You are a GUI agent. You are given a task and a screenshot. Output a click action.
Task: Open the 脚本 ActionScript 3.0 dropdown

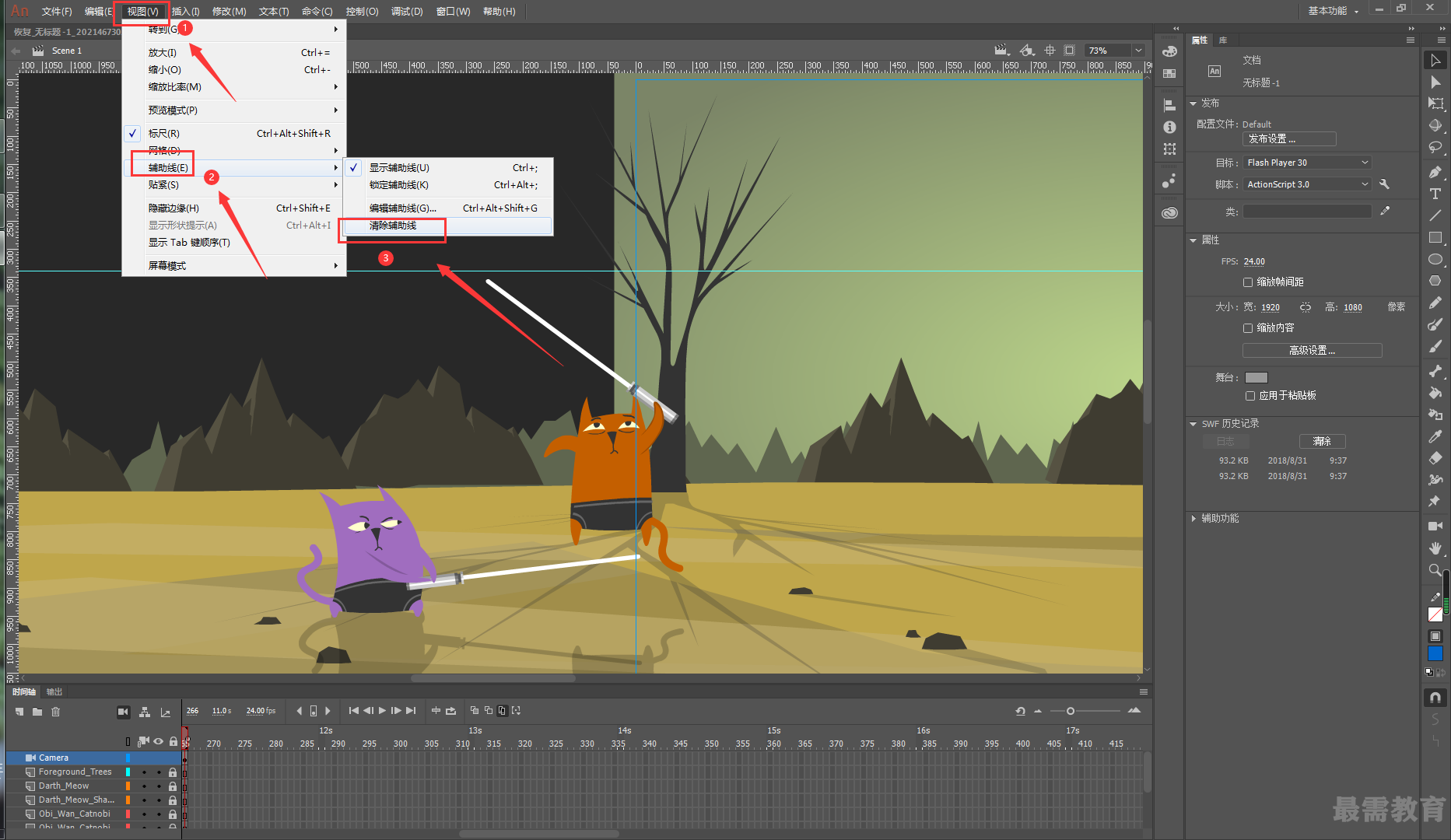click(x=1307, y=184)
